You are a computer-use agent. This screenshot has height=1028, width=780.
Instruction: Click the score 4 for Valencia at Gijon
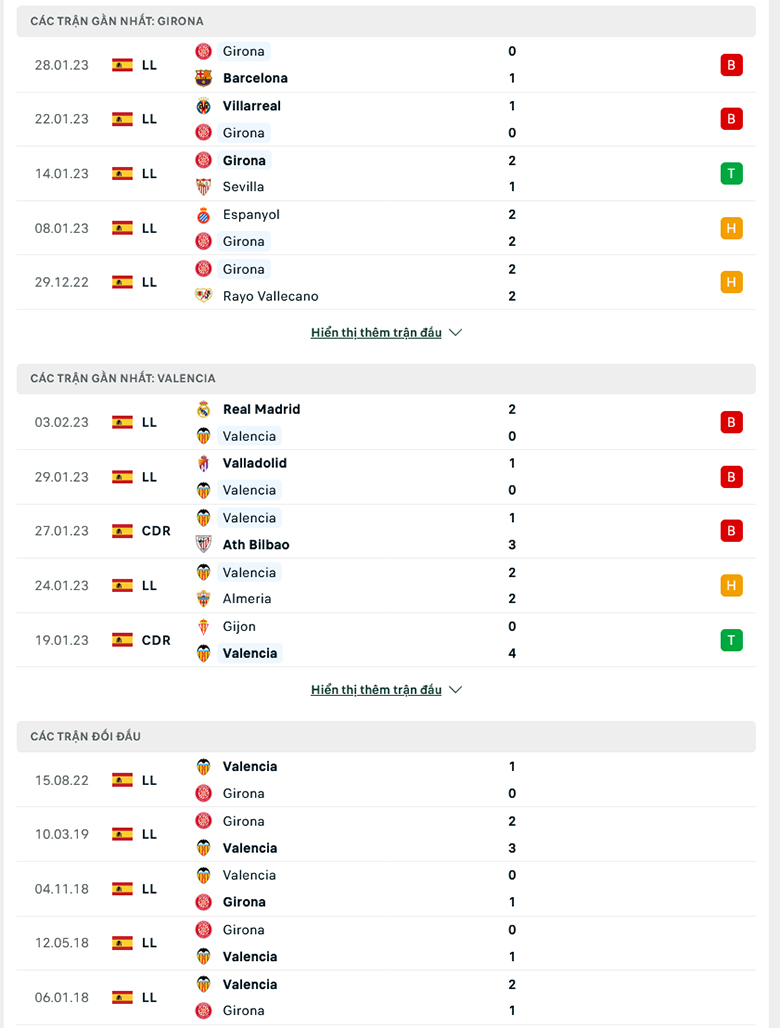[511, 653]
